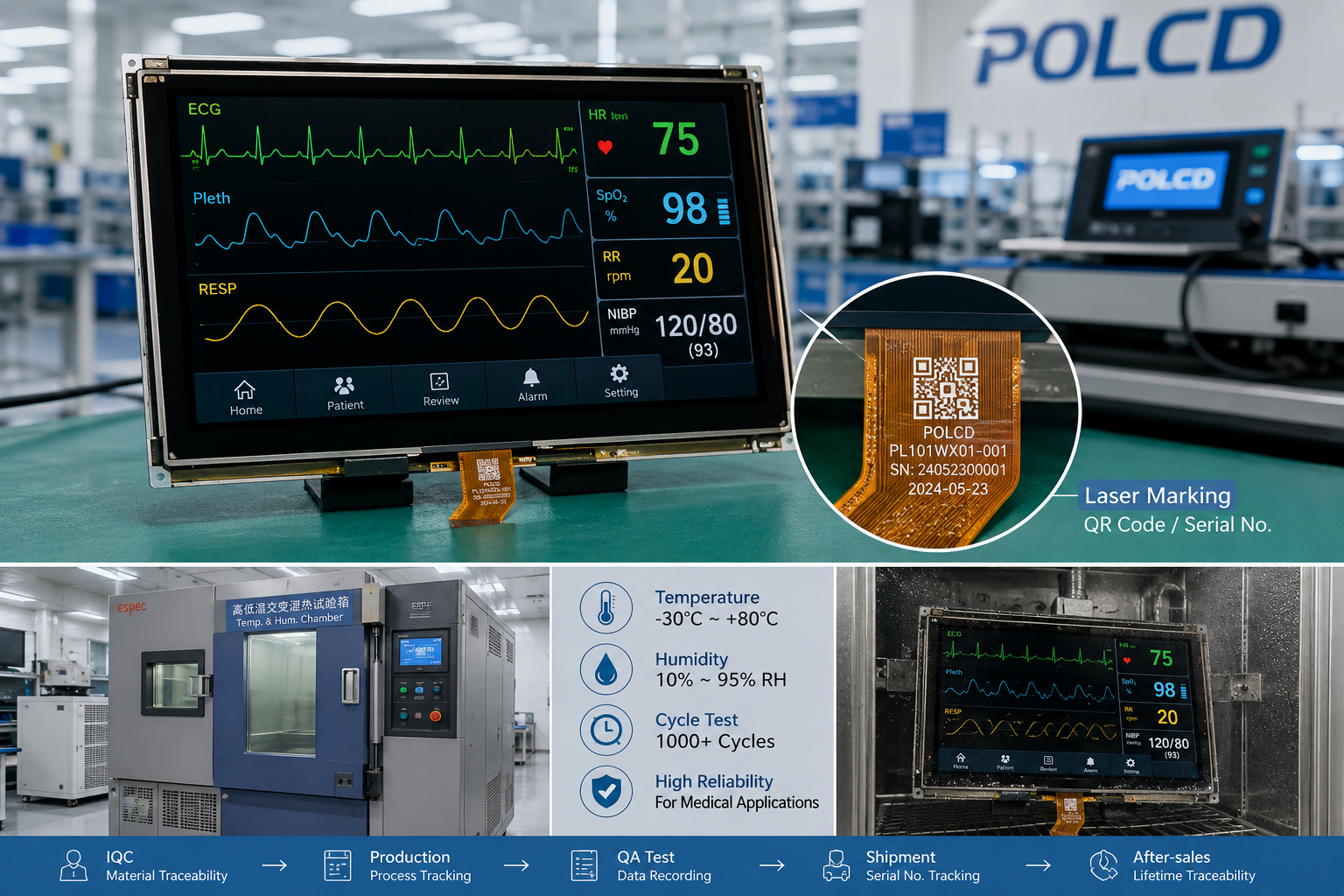Click the espec logo on the chamber

[131, 607]
